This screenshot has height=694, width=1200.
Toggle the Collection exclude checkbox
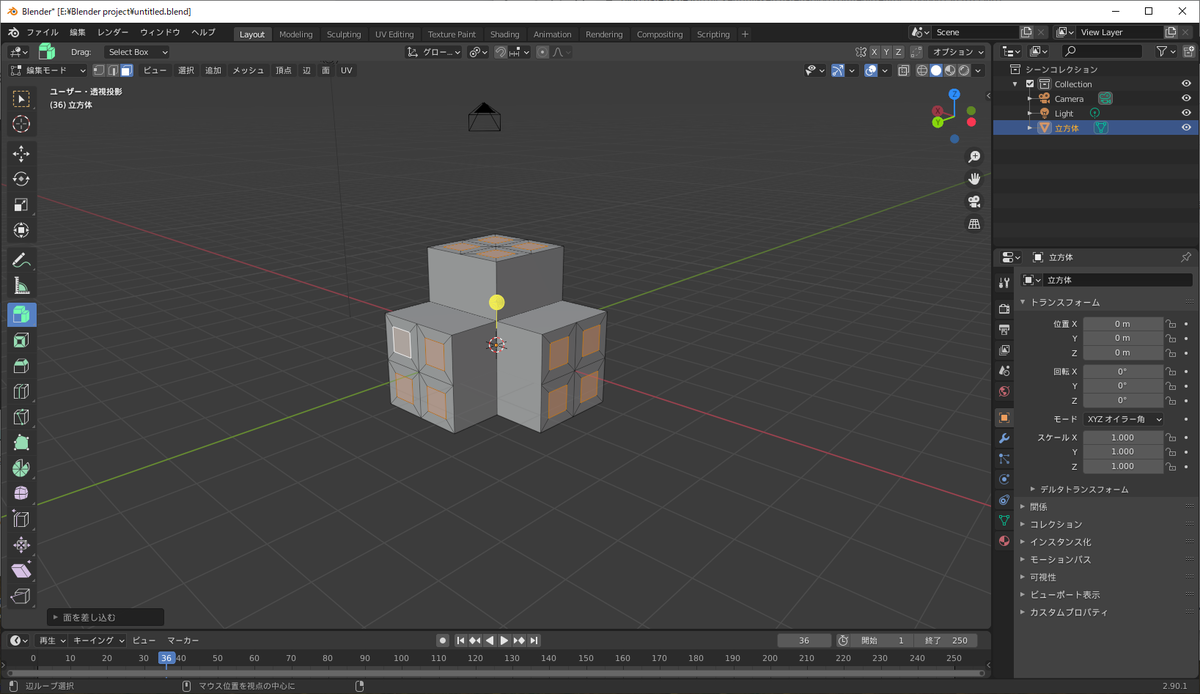point(1030,84)
